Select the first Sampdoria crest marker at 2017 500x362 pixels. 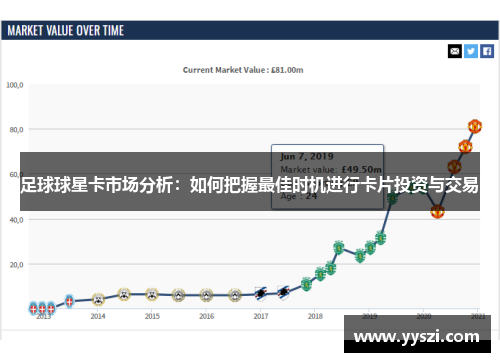click(x=260, y=294)
